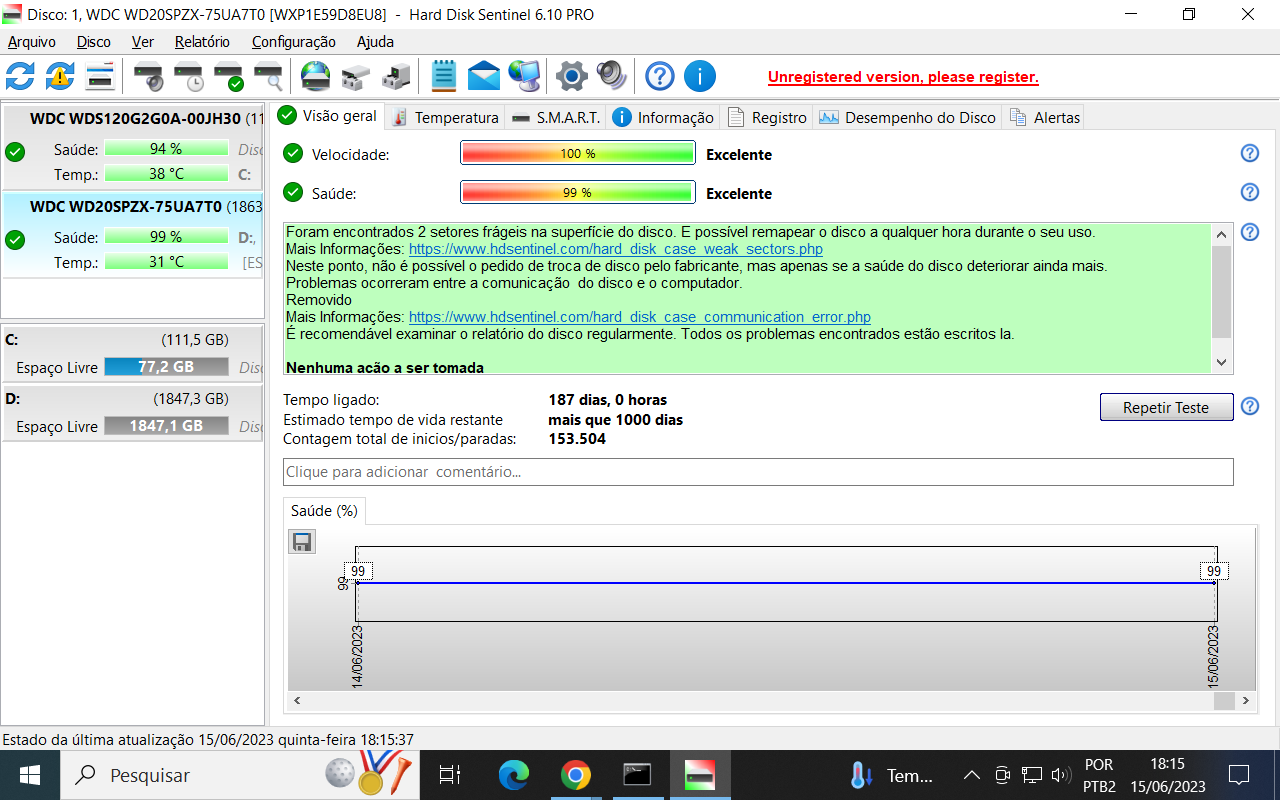
Task: Click the disk list panel toolbar icon
Action: point(100,75)
